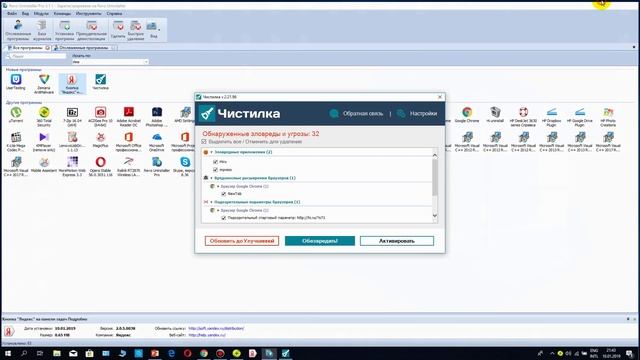Select MoreMotion Web Express icon
This screenshot has height=360, width=640.
pos(72,167)
